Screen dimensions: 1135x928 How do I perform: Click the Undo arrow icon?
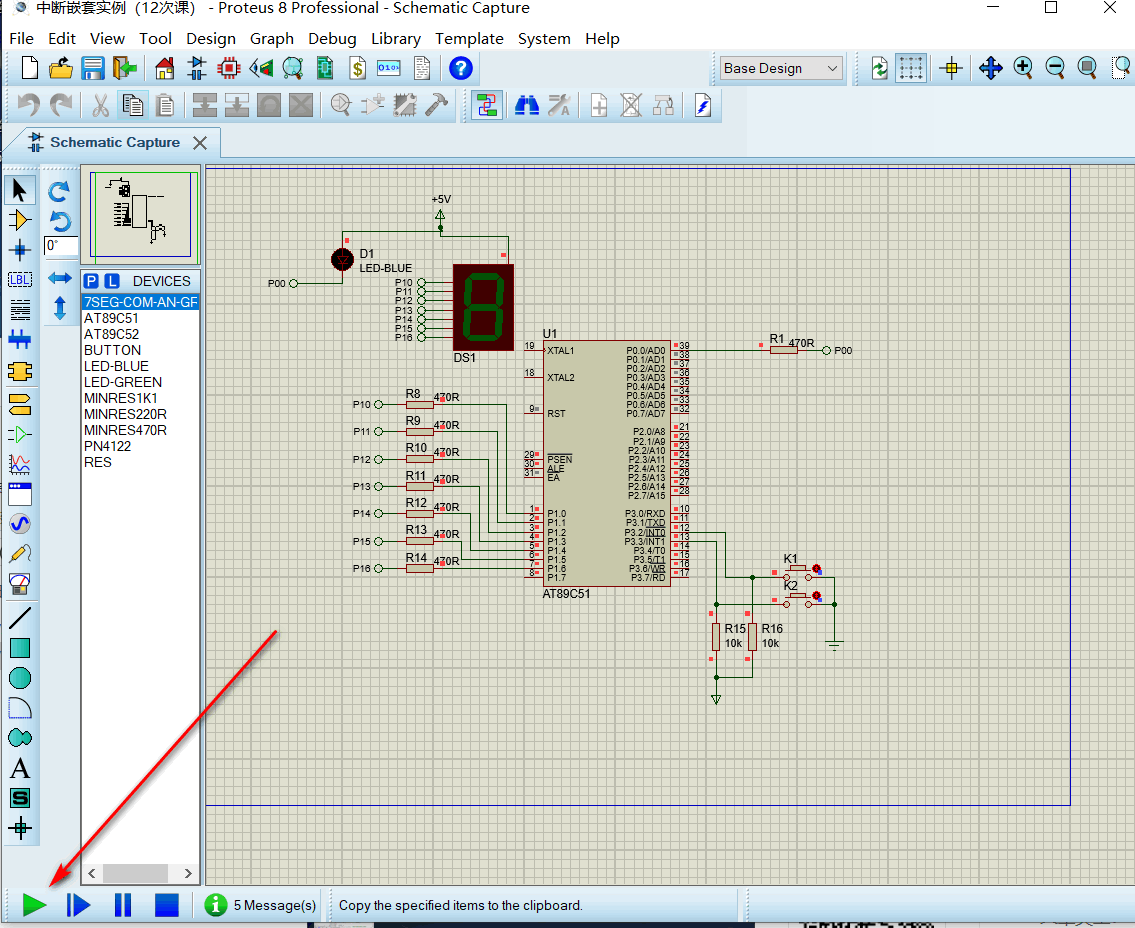(28, 106)
